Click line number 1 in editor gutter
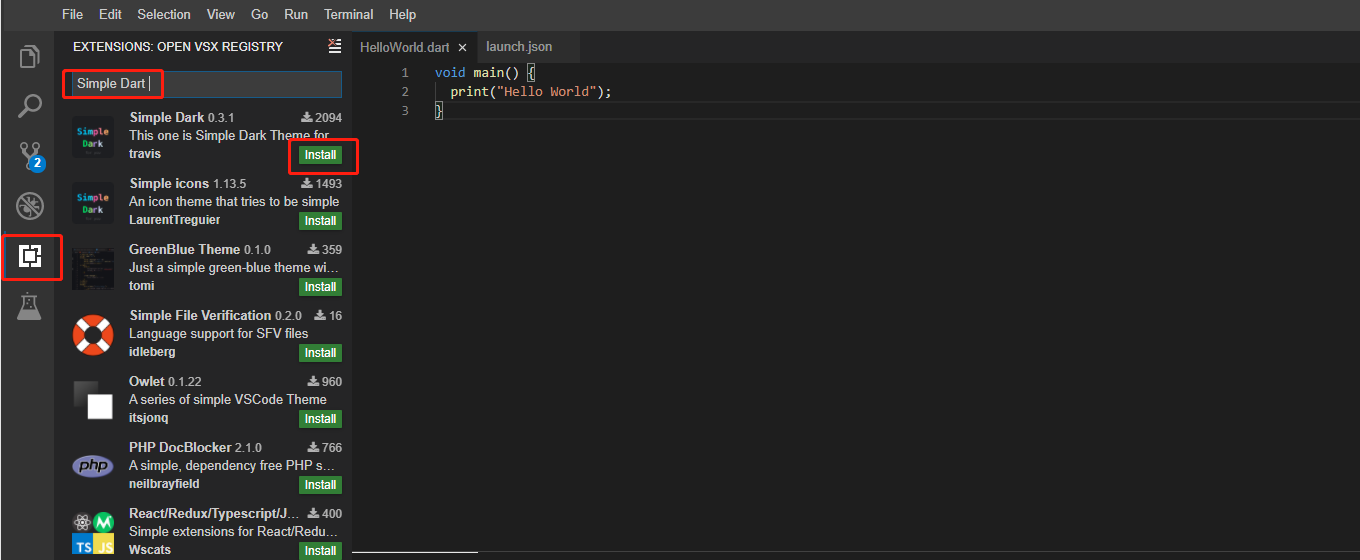Viewport: 1360px width, 560px height. pyautogui.click(x=405, y=73)
